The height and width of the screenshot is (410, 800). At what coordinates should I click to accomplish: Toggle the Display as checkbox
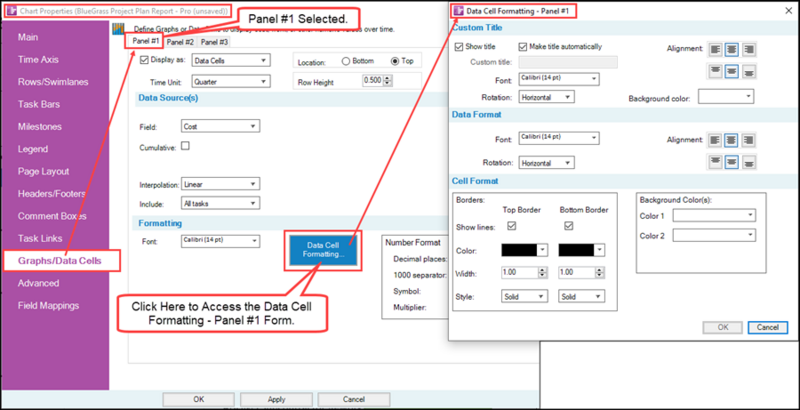[144, 60]
